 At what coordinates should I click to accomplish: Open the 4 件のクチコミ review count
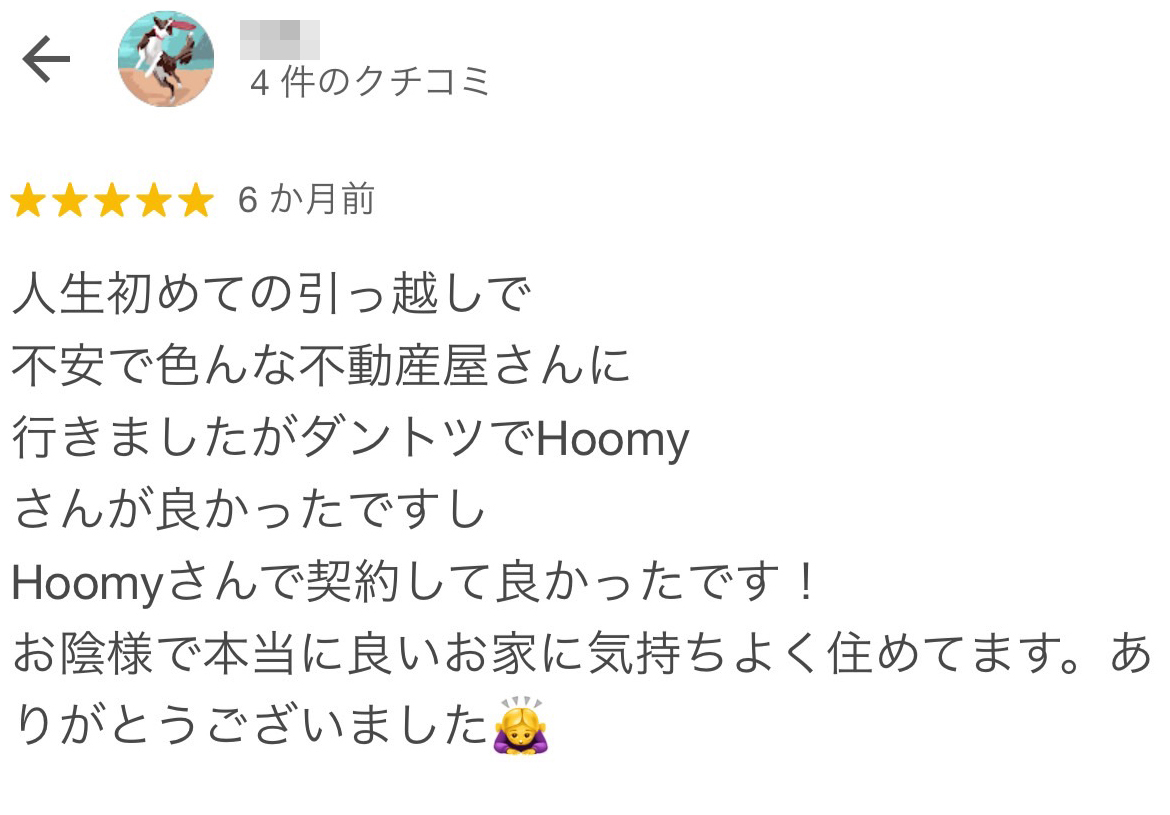click(x=370, y=81)
